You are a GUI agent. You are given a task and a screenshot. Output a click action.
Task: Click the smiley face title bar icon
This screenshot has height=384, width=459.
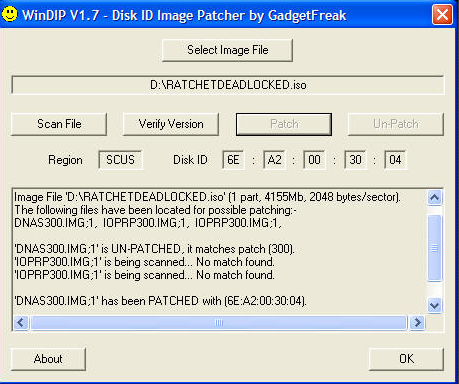click(10, 15)
